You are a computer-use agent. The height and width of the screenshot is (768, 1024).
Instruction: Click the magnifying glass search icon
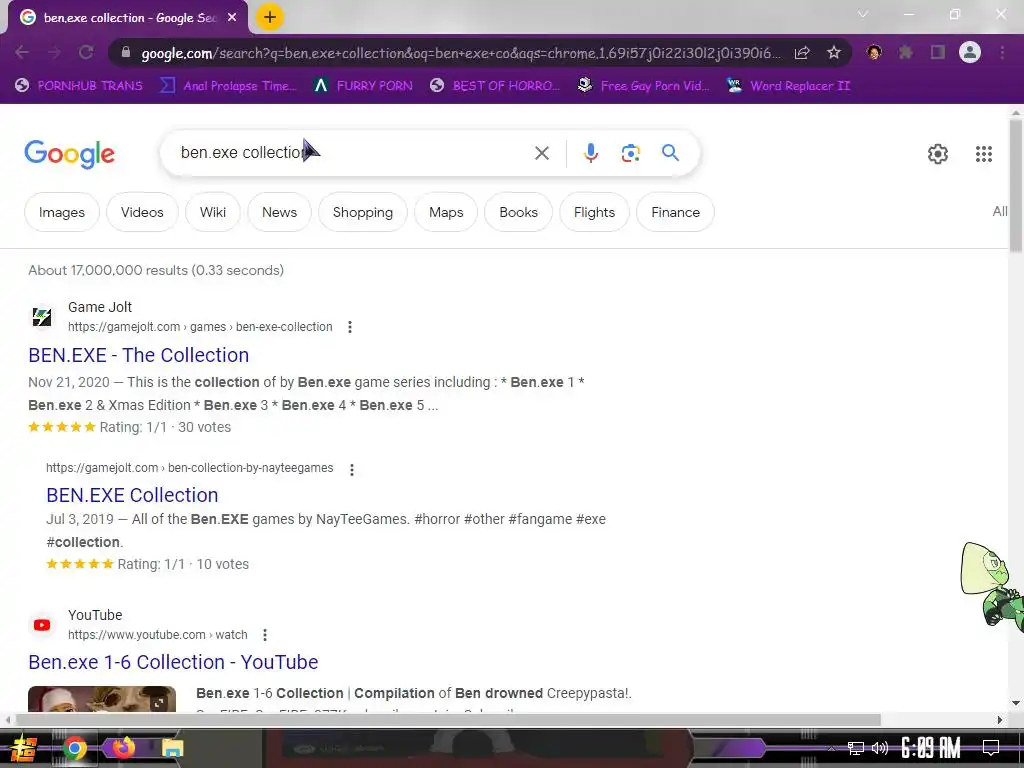pyautogui.click(x=670, y=153)
